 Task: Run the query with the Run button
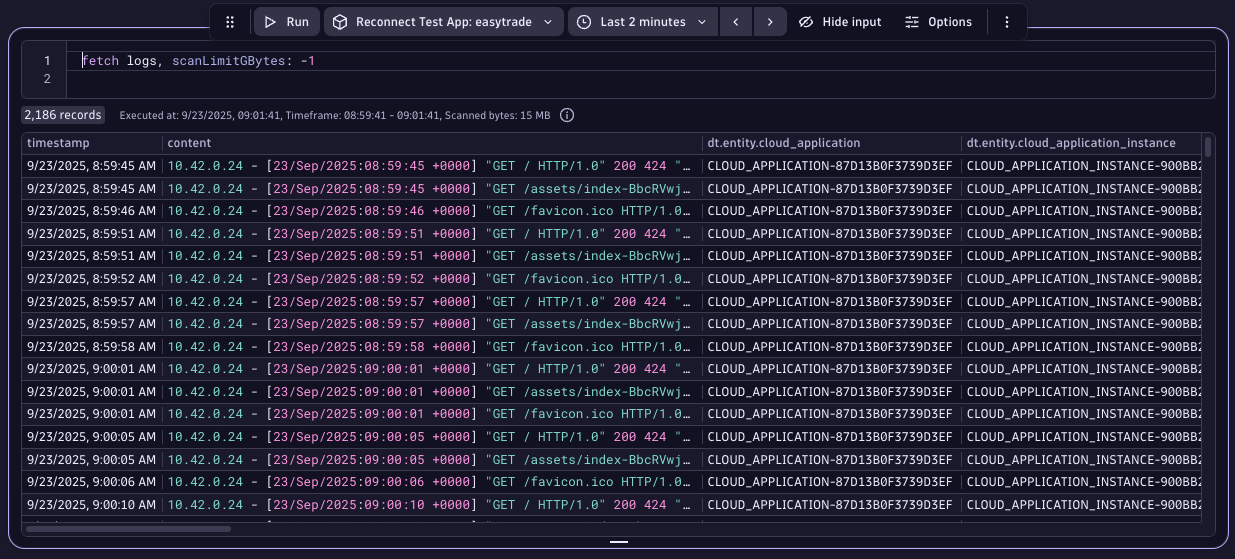(286, 22)
